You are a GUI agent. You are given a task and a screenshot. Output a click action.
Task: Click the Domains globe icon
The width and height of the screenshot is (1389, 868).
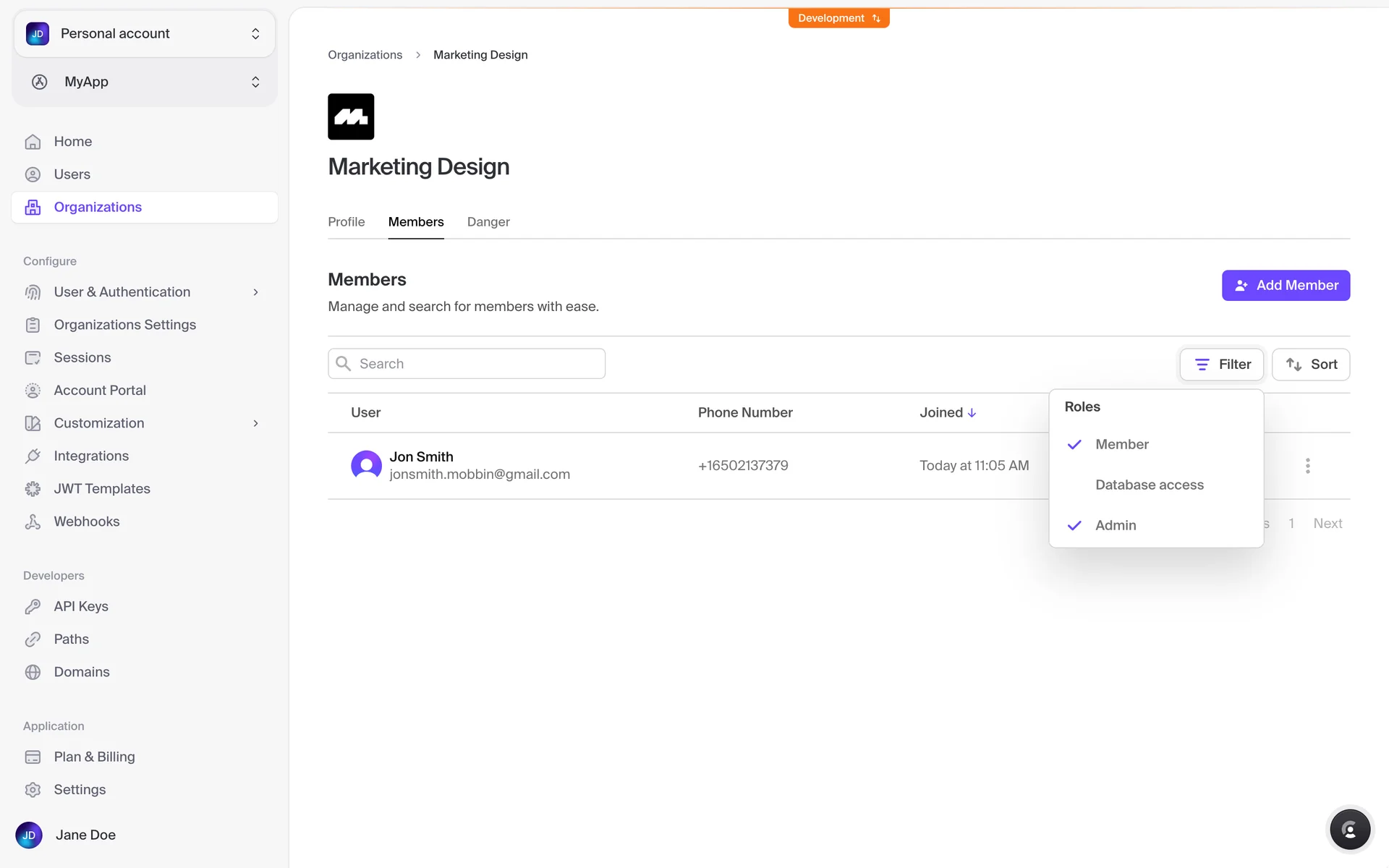click(33, 672)
